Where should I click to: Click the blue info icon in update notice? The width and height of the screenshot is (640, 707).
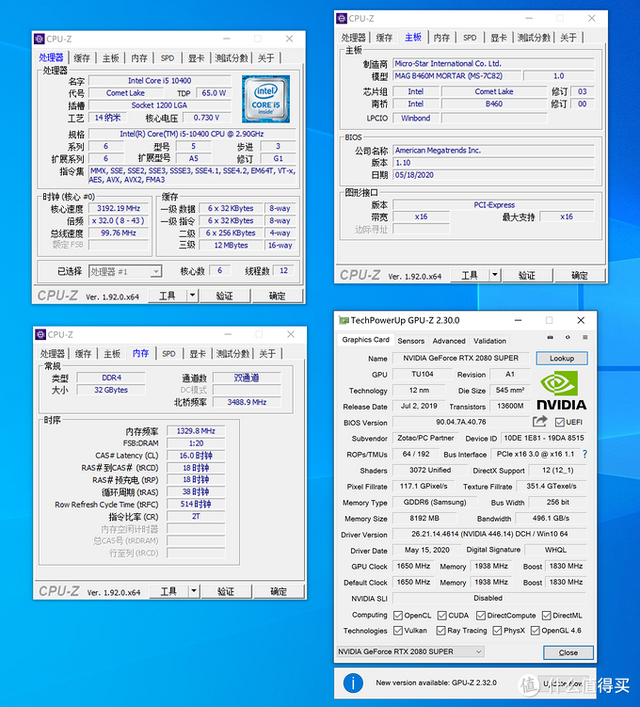tap(353, 683)
